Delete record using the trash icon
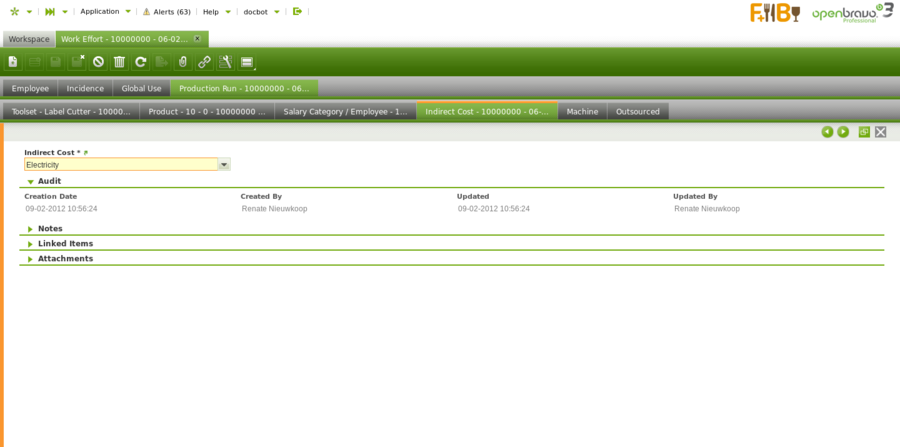Viewport: 900px width, 447px height. (x=119, y=62)
